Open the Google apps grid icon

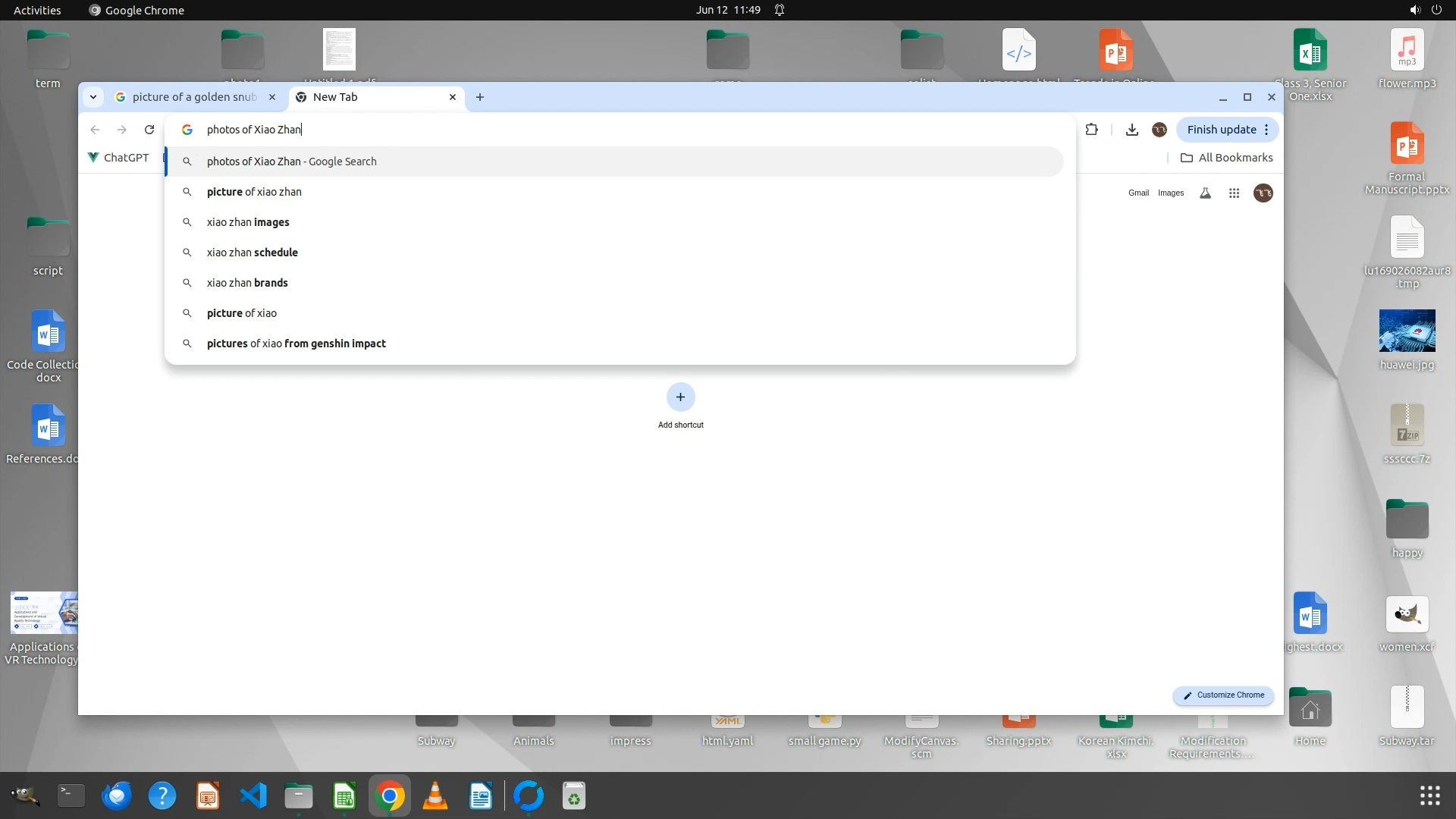(x=1234, y=193)
